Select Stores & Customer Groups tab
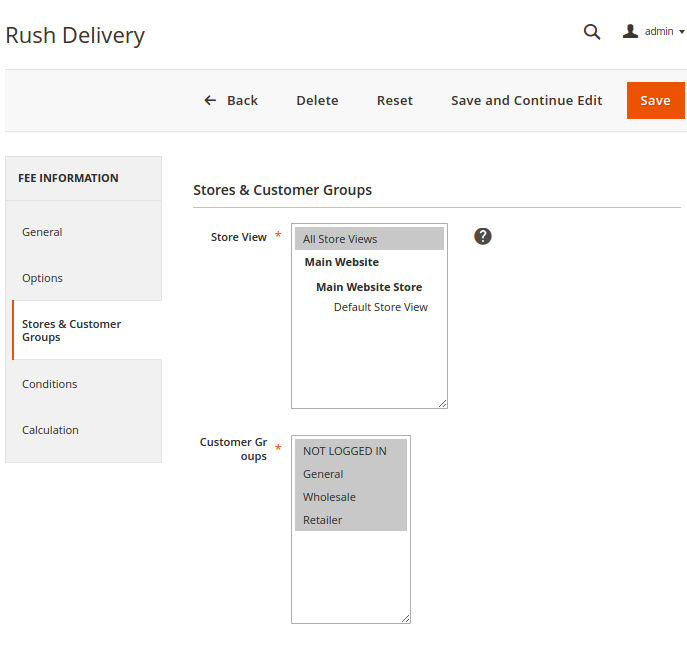The image size is (687, 650). pos(71,331)
